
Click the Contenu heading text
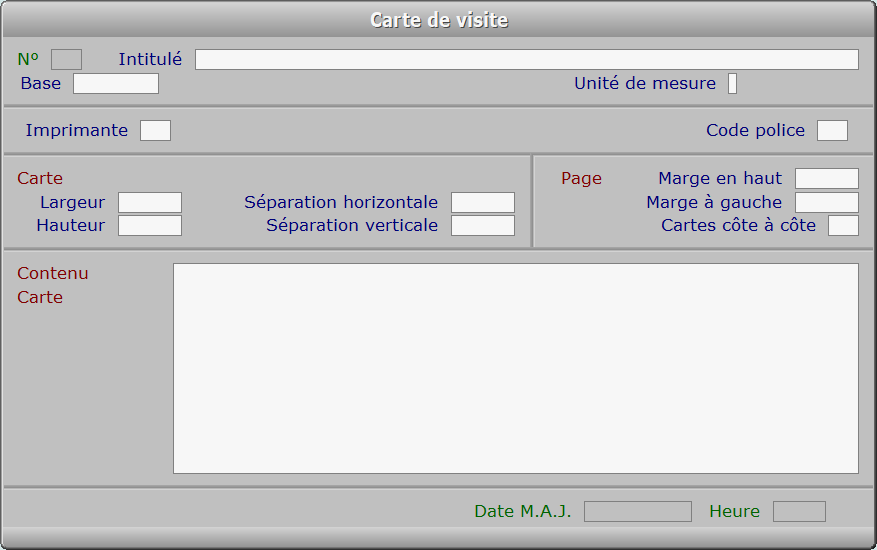click(53, 273)
